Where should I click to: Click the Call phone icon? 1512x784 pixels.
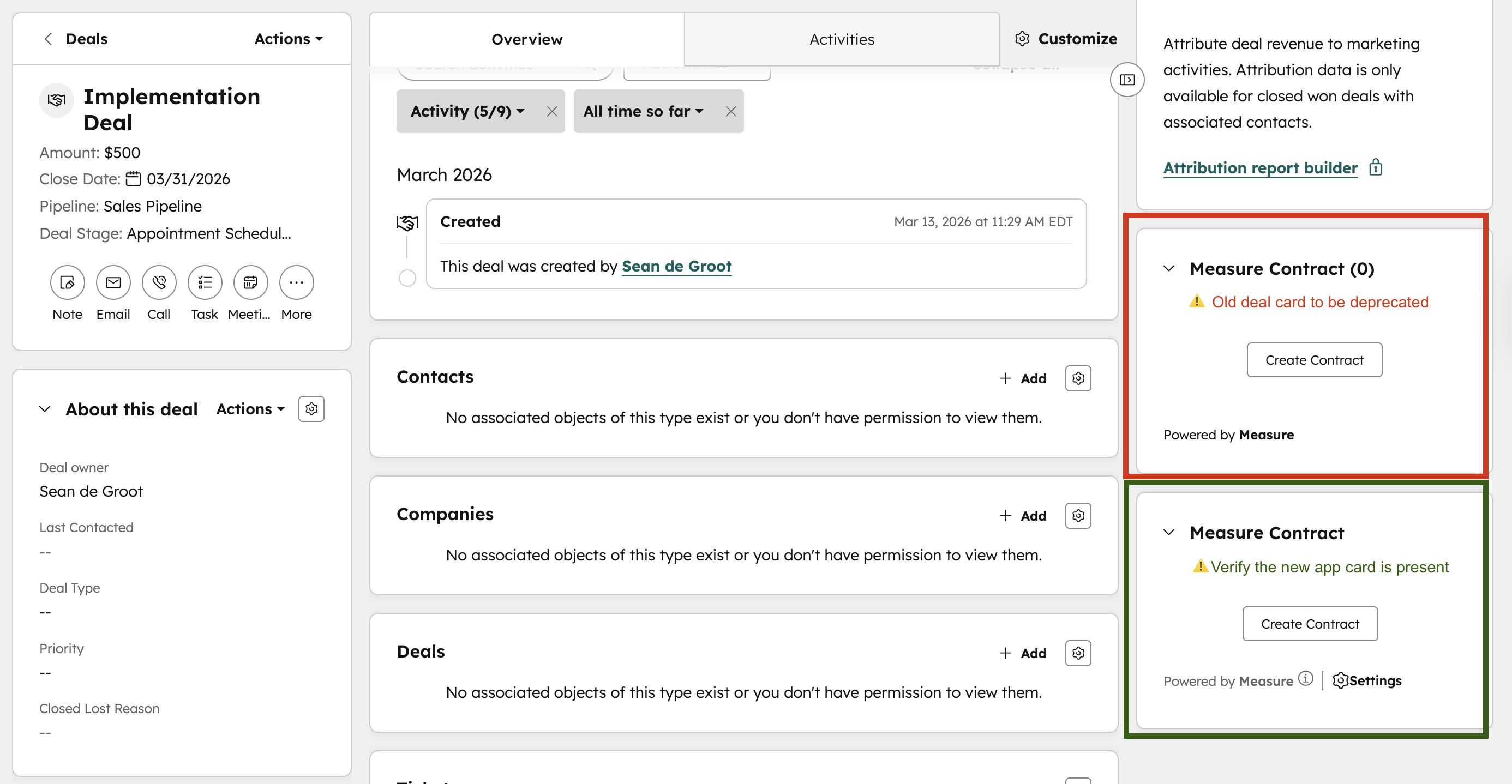(159, 282)
